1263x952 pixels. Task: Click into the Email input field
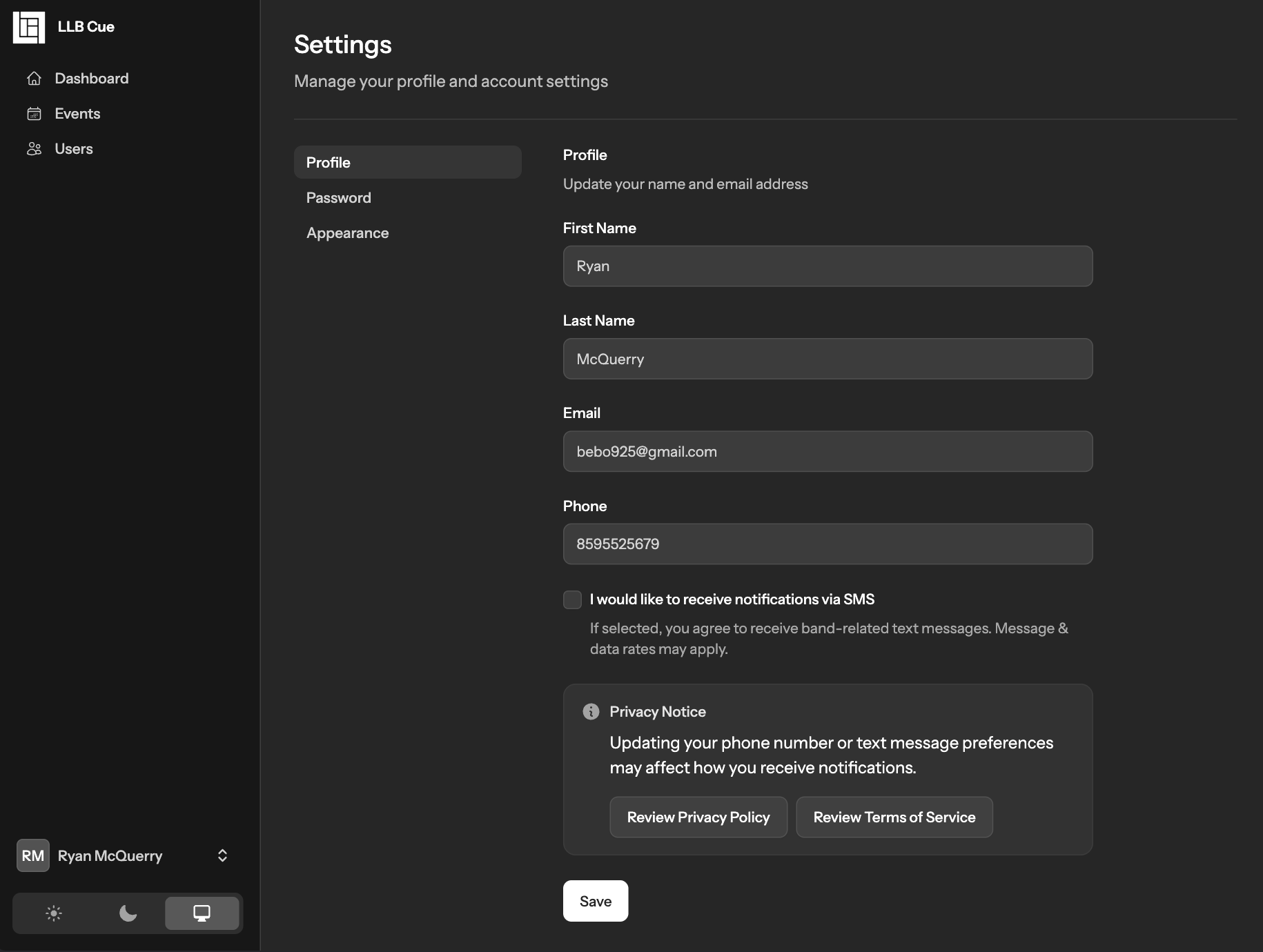tap(828, 452)
